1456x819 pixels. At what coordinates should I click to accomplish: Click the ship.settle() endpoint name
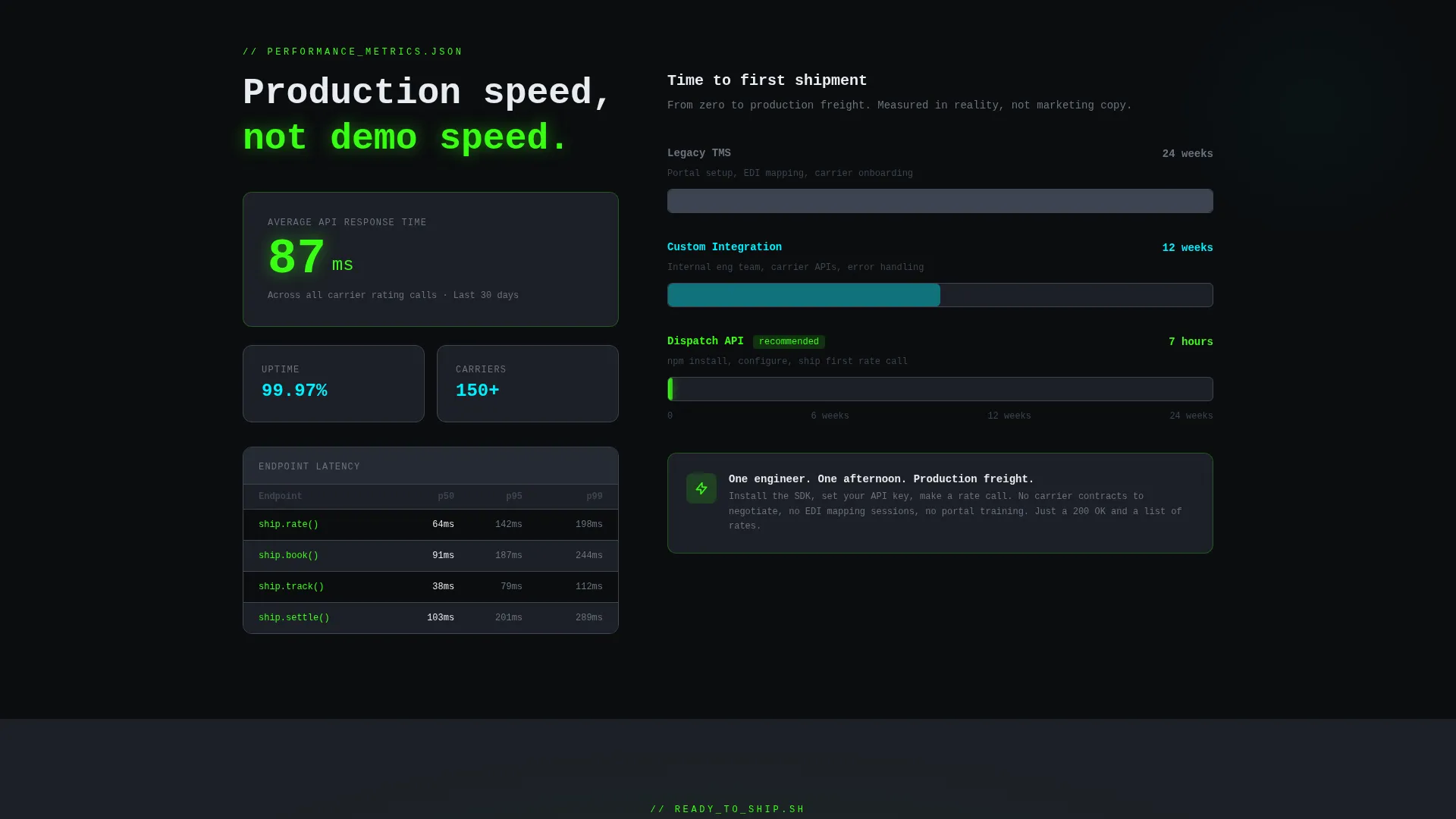(293, 618)
